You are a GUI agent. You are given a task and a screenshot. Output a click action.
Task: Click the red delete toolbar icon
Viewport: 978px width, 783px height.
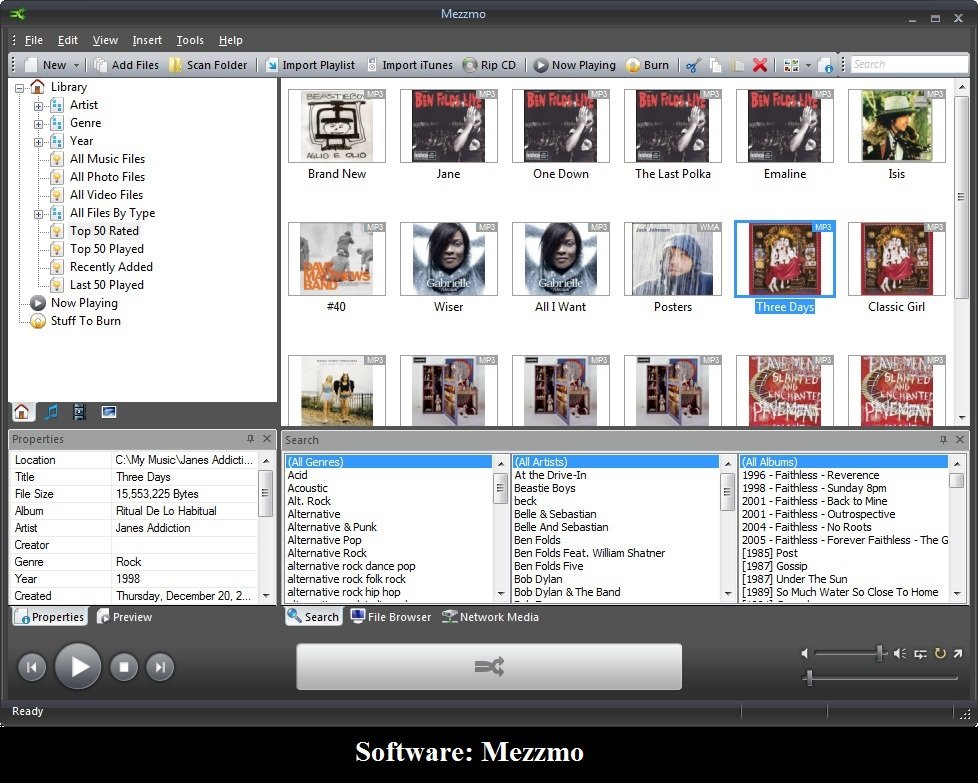[761, 63]
